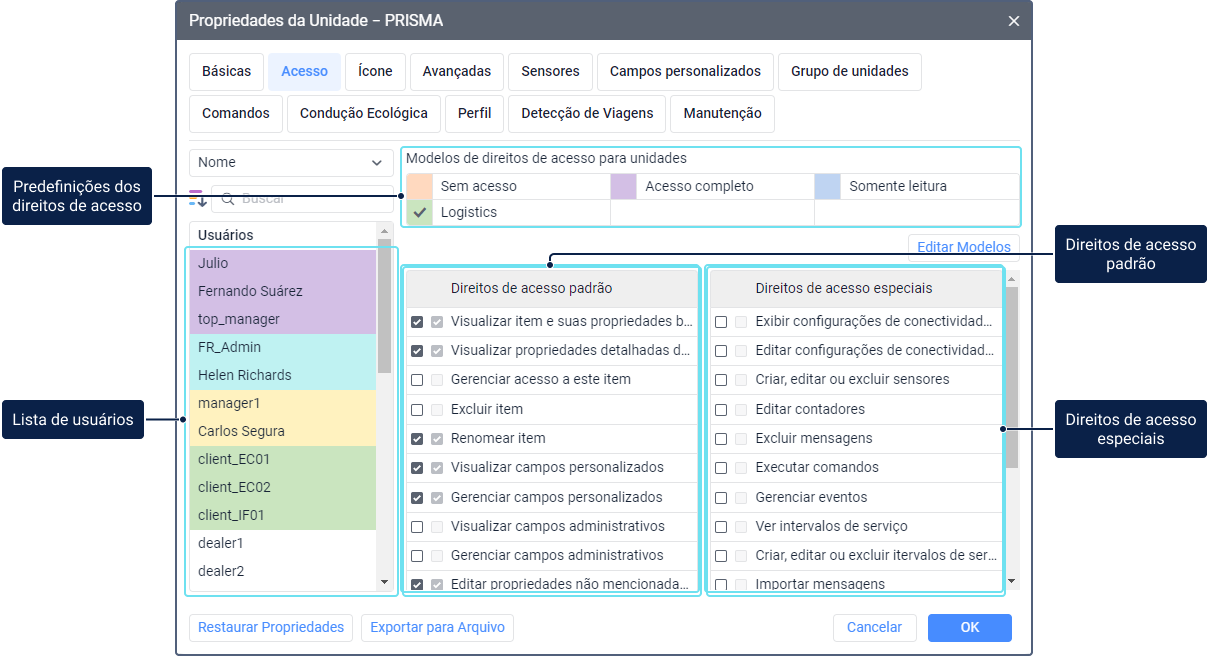Viewport: 1209px width, 656px height.
Task: Toggle Gerenciar campos personalizados checkbox
Action: tap(417, 498)
